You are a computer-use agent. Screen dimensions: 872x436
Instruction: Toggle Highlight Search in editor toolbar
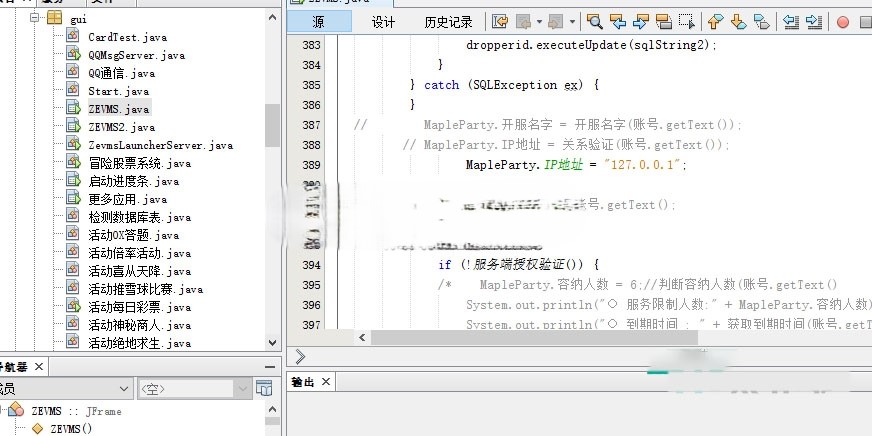tap(664, 21)
